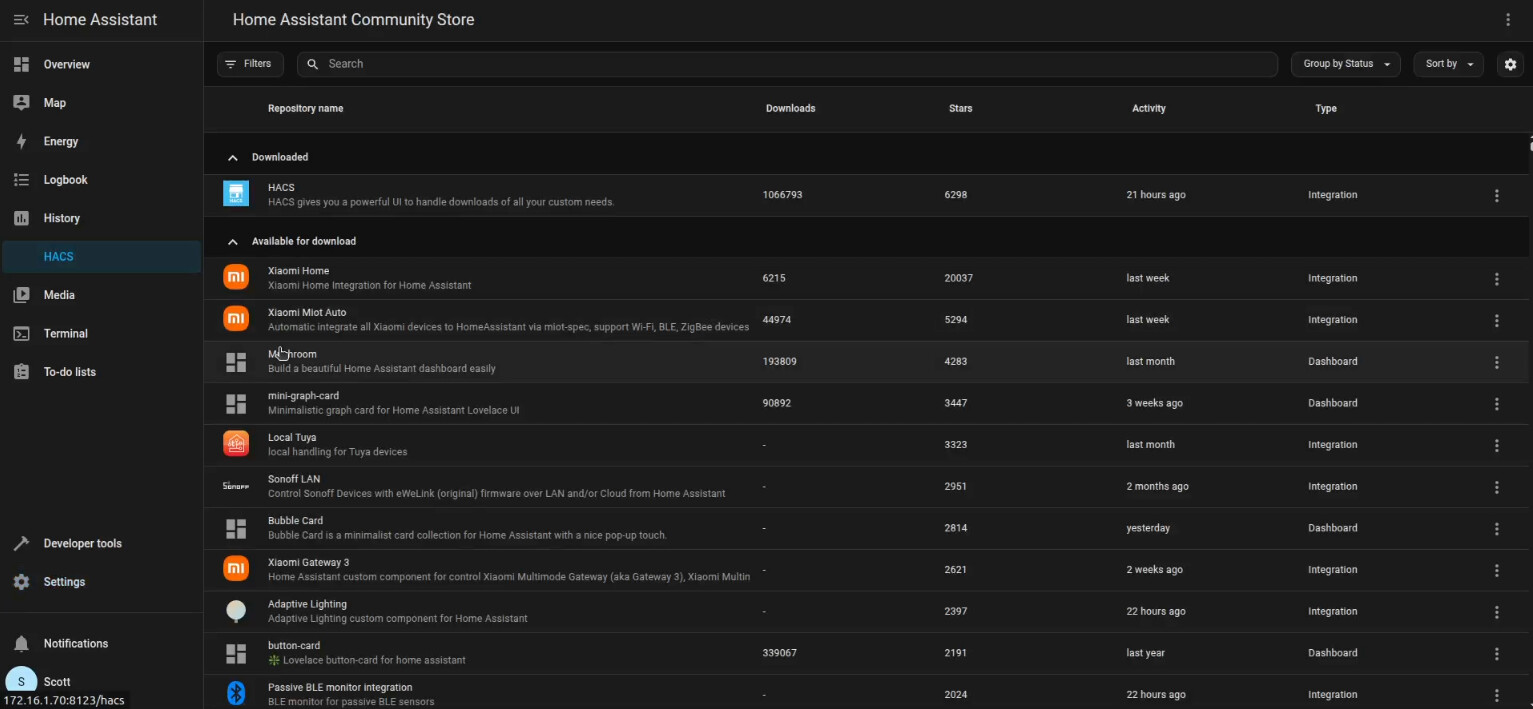This screenshot has width=1533, height=709.
Task: Open Developer tools hammer icon
Action: 21,544
